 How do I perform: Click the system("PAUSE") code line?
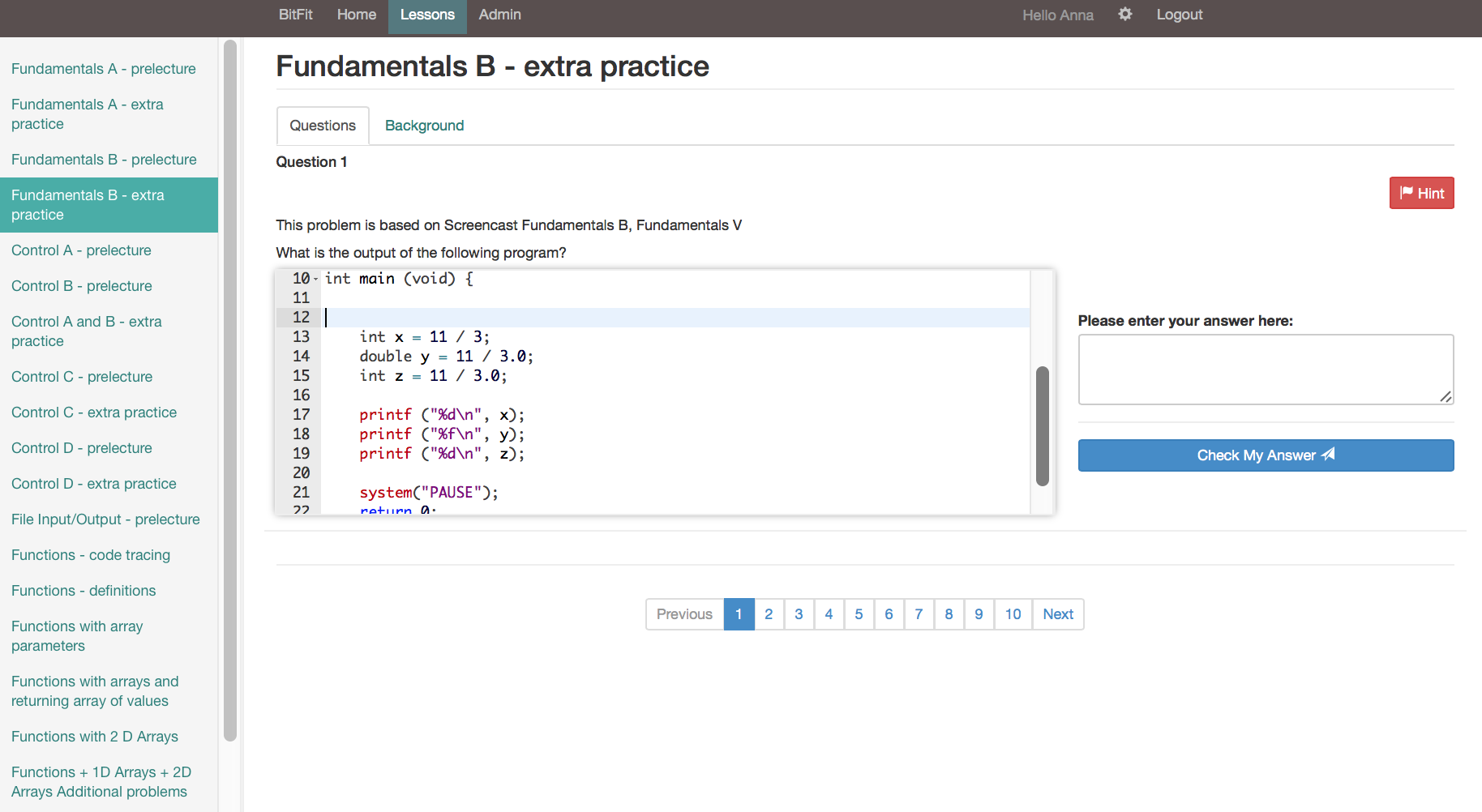[429, 493]
